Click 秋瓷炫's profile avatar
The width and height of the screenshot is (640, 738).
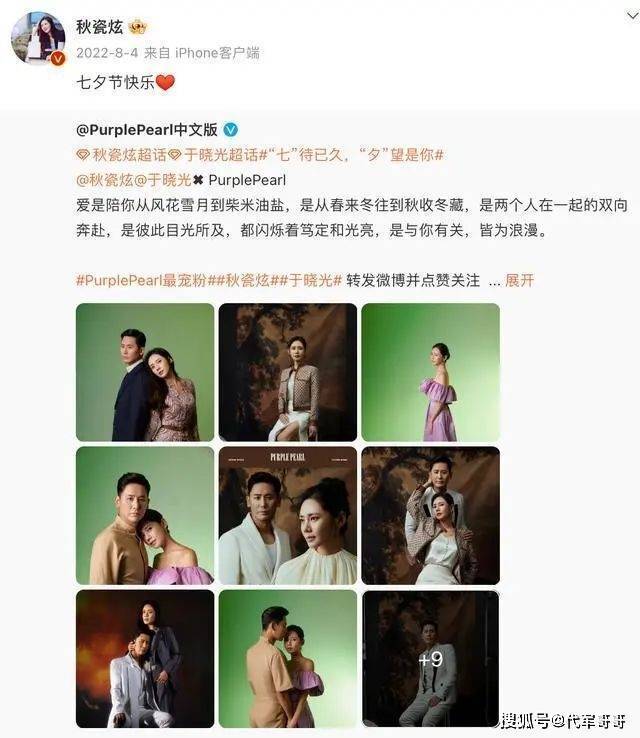39,38
